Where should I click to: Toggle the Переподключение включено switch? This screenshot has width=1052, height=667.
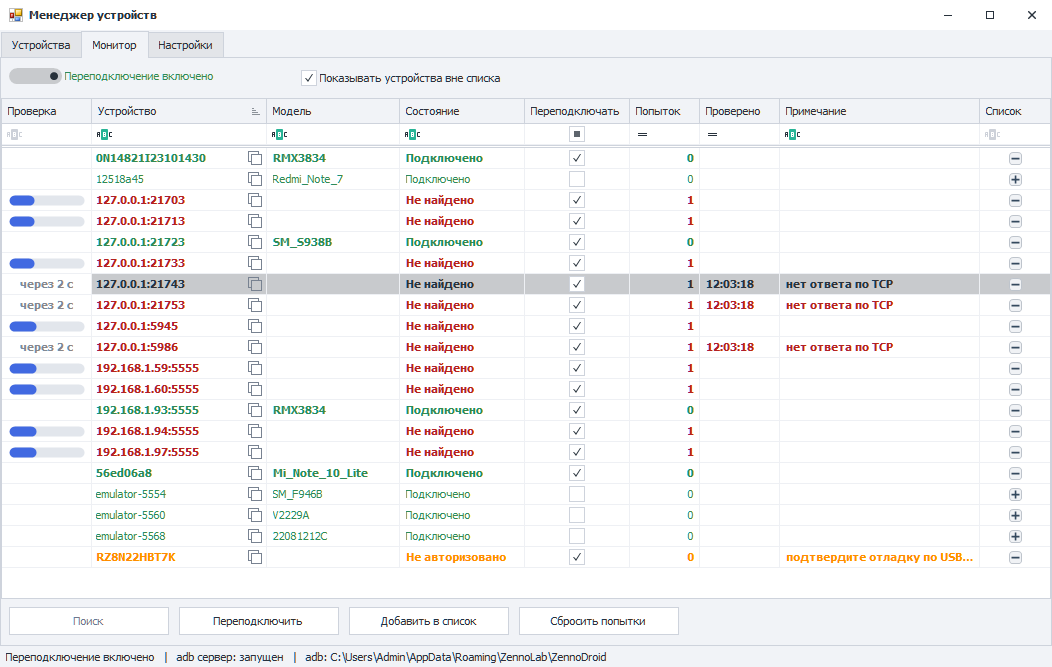point(35,76)
